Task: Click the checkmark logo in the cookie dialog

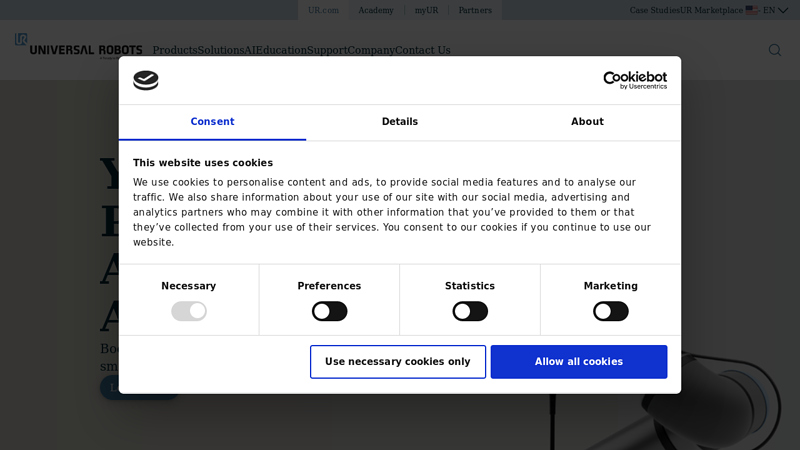Action: [146, 80]
